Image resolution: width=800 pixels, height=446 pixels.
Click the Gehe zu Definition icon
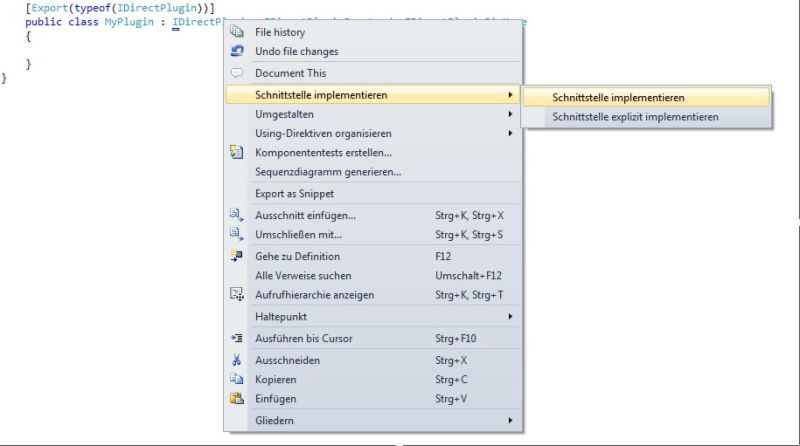click(x=237, y=256)
